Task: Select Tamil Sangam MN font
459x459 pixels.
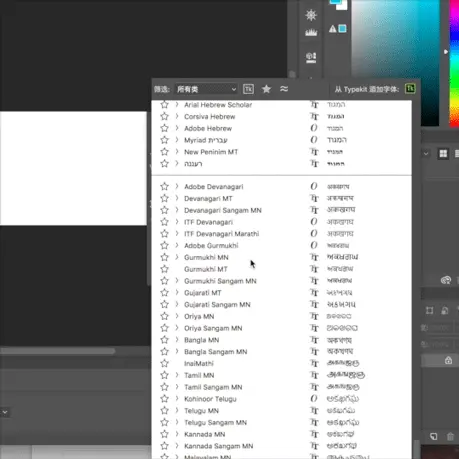Action: pyautogui.click(x=213, y=387)
